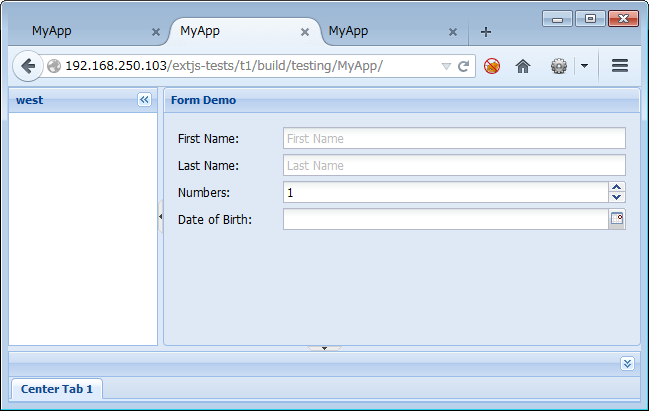Click the west panel title

[29, 100]
